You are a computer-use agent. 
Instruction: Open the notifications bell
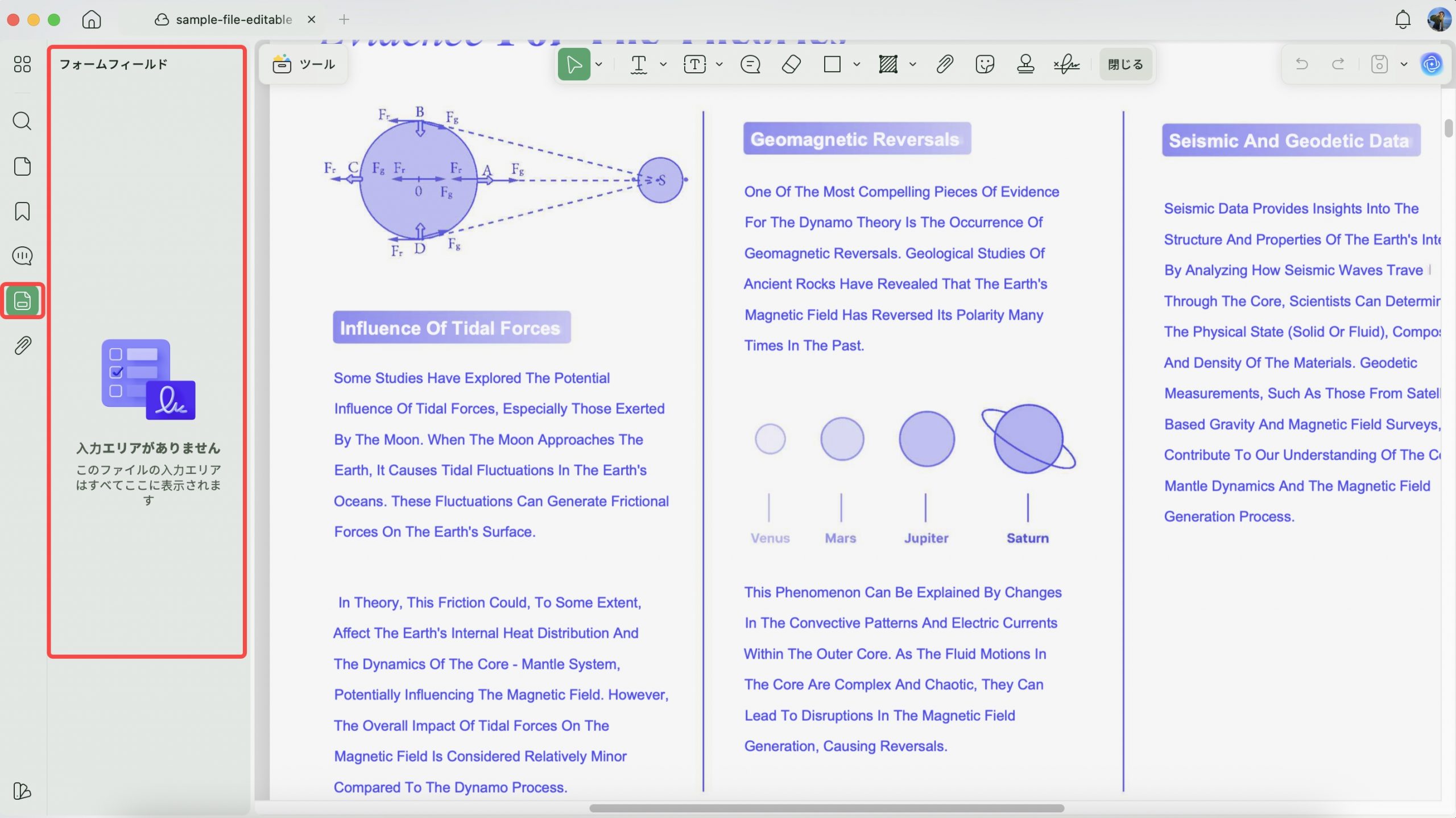[1403, 19]
